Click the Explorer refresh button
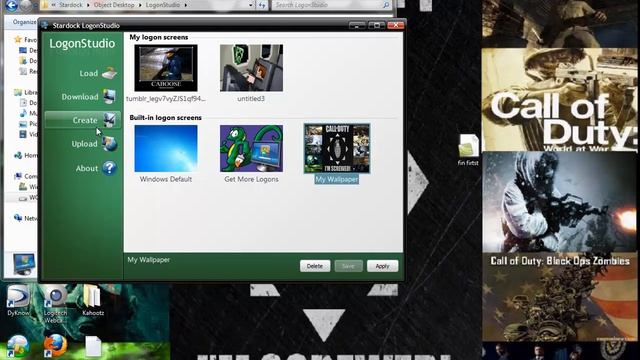The image size is (640, 360). (262, 5)
